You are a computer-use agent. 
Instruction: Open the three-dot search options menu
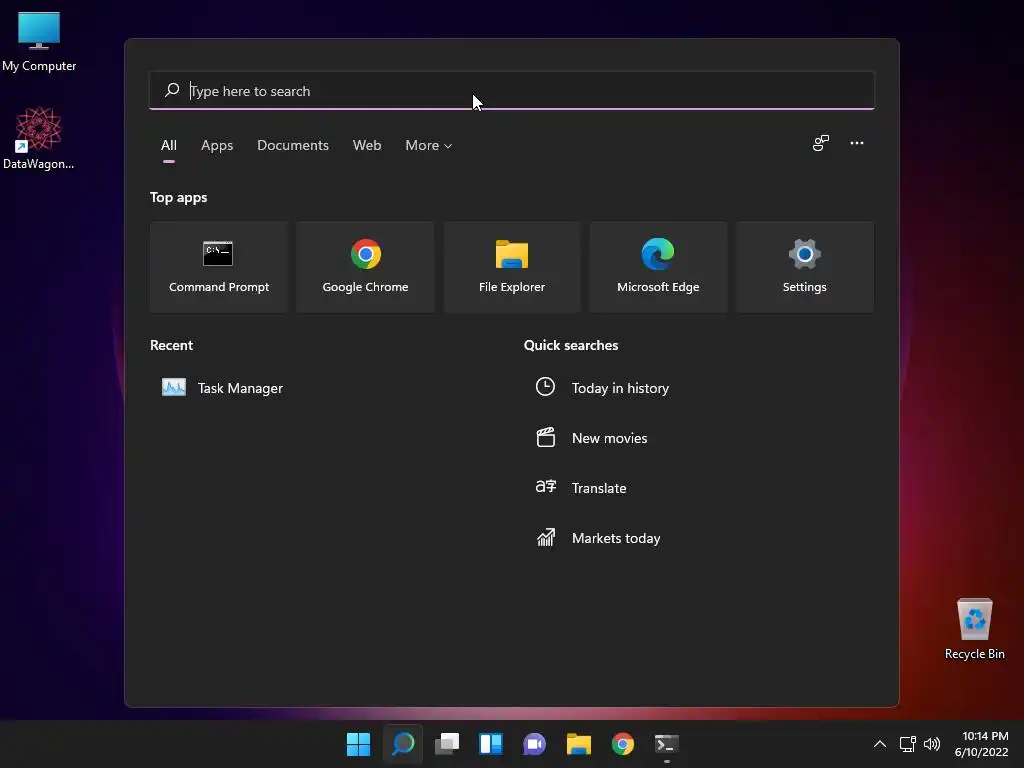tap(857, 143)
